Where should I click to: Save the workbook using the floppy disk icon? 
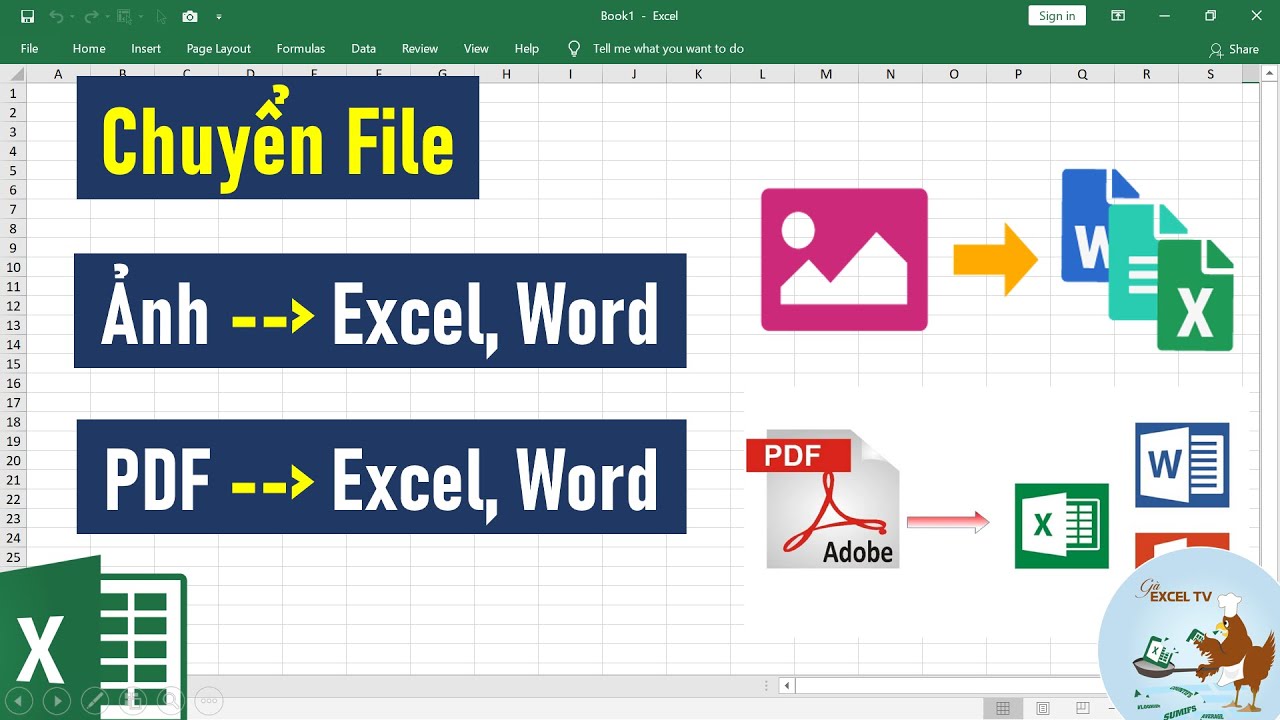click(x=27, y=16)
